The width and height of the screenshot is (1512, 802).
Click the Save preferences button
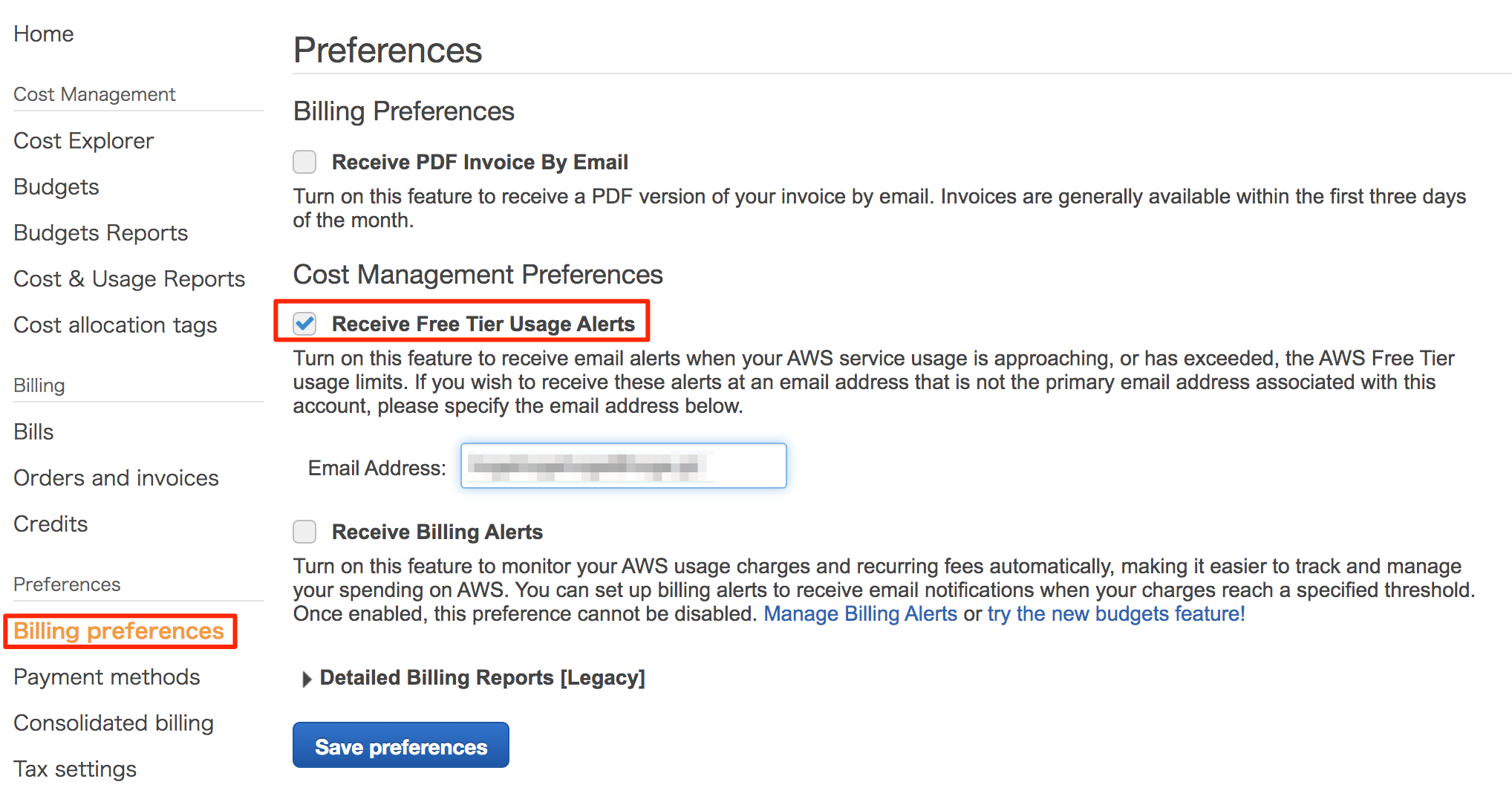(x=401, y=746)
